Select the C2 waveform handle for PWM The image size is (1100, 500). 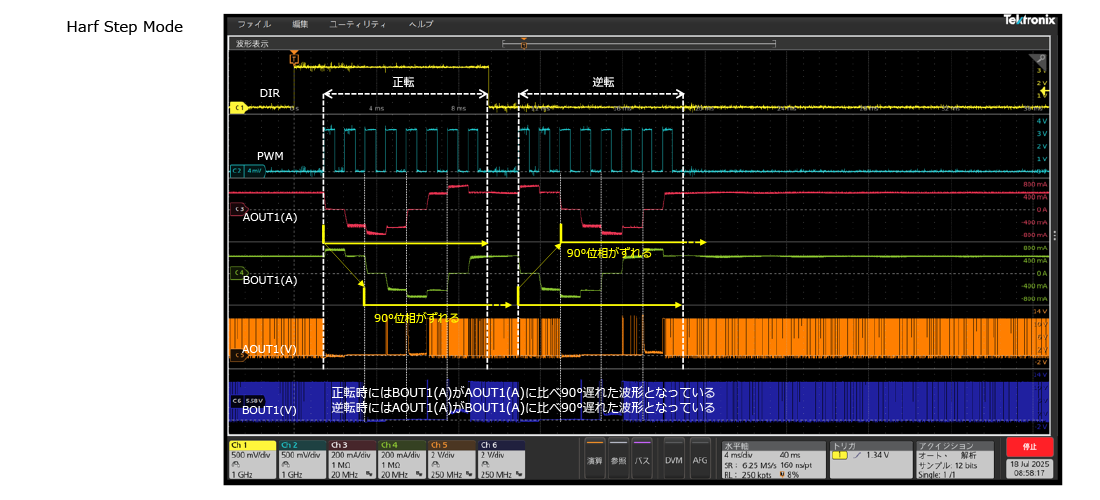pos(238,171)
